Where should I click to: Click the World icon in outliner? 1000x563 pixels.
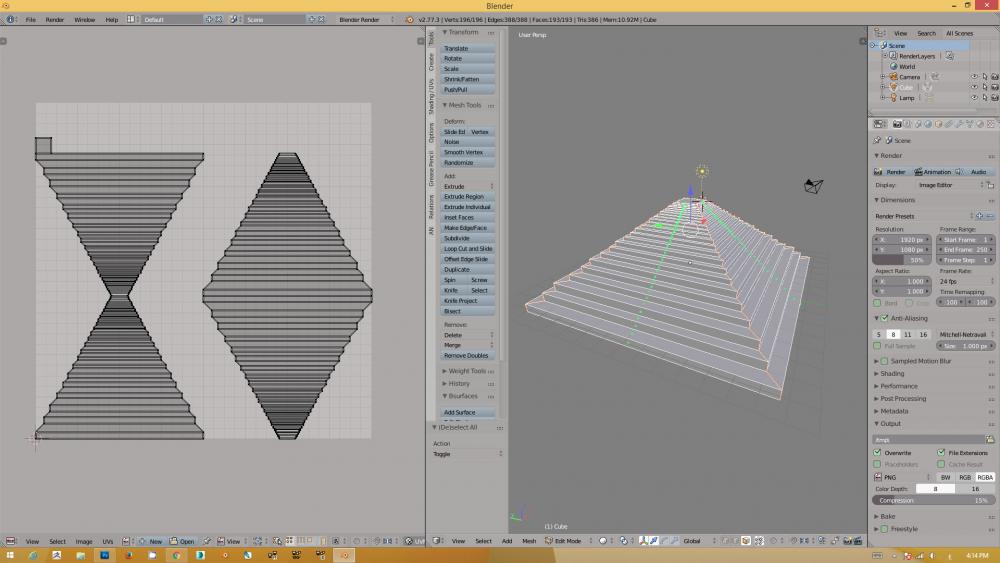point(893,66)
